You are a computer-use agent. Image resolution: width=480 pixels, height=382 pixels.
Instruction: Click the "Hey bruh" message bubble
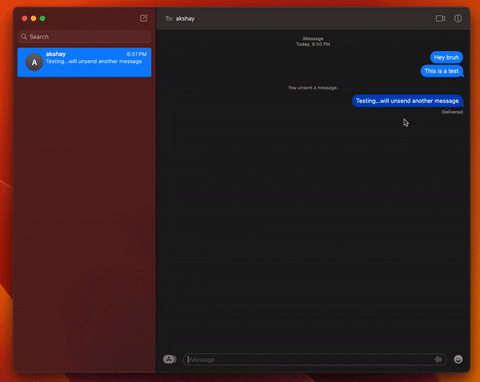(x=446, y=57)
